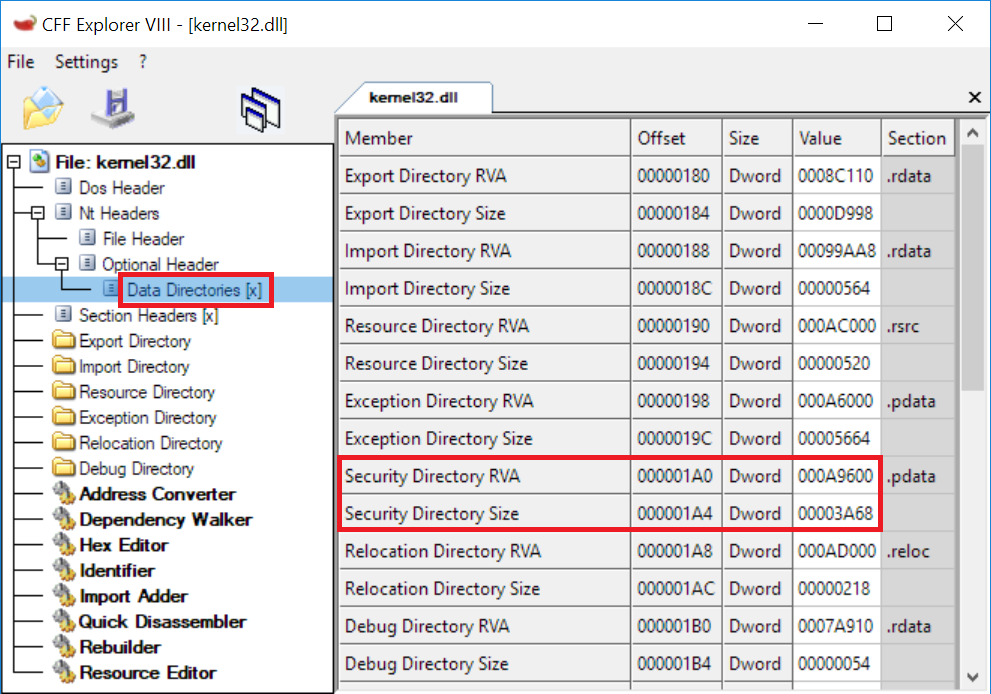Open the Settings menu
Image resolution: width=991 pixels, height=694 pixels.
point(86,62)
